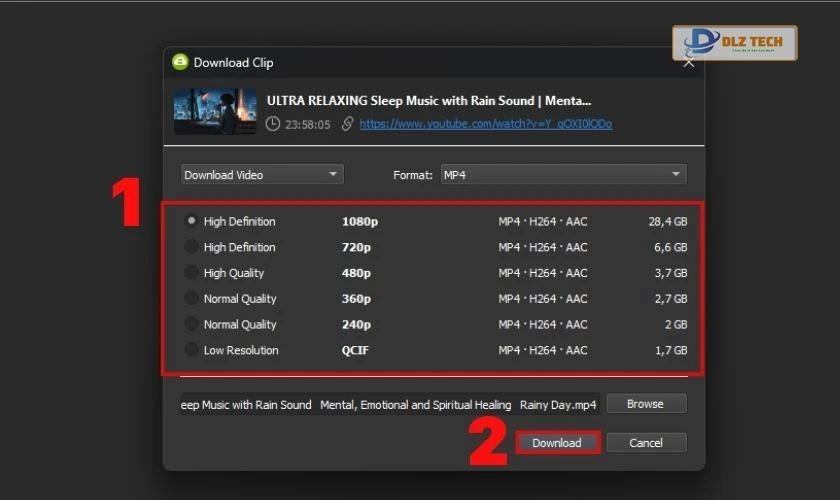Click the 720p resolution label

tap(356, 247)
